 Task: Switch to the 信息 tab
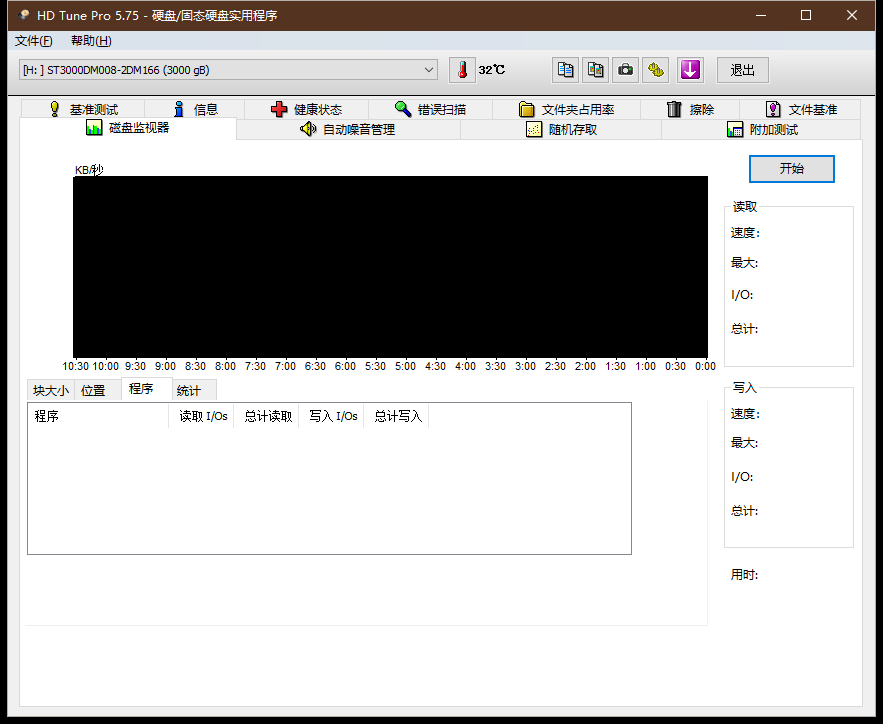click(195, 109)
